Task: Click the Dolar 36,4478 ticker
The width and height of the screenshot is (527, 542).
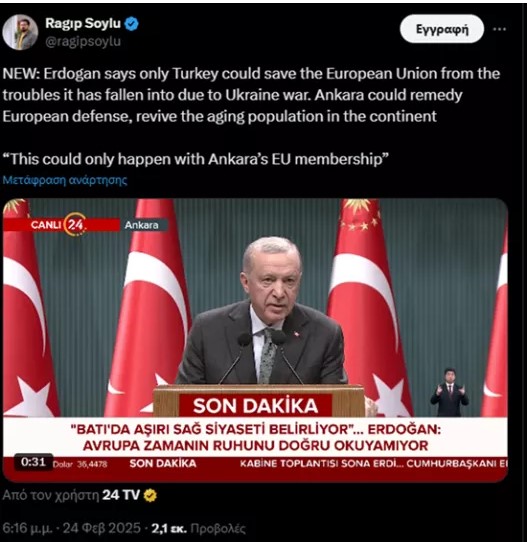Action: pos(80,464)
